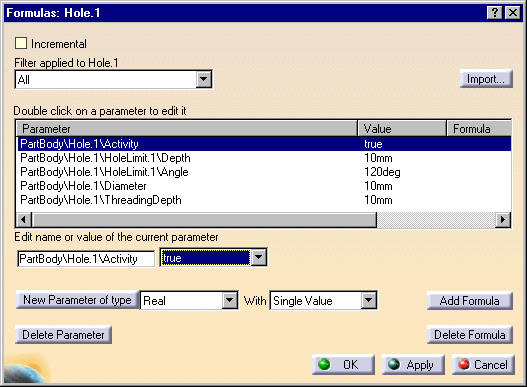Click the horizontal scrollbar thumb
527x387 pixels.
pos(204,220)
